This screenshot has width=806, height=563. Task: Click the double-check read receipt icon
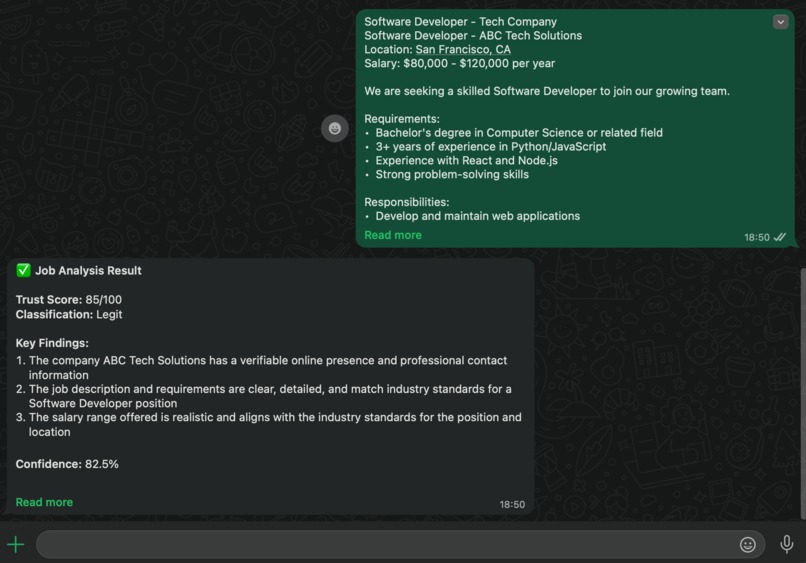coord(780,237)
